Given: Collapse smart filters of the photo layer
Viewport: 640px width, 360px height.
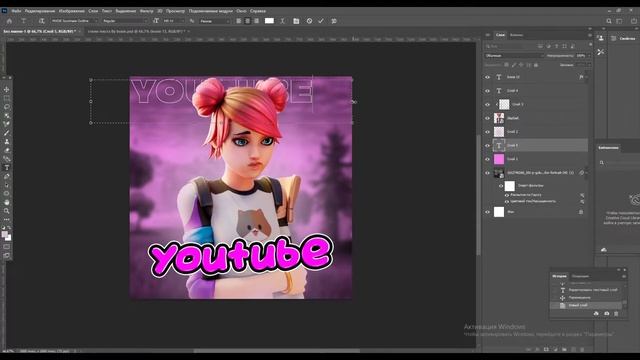Looking at the screenshot, I should click(x=587, y=173).
